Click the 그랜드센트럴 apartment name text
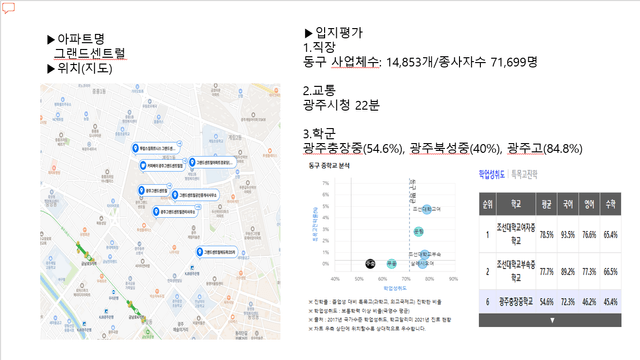The width and height of the screenshot is (640, 360). coord(90,53)
